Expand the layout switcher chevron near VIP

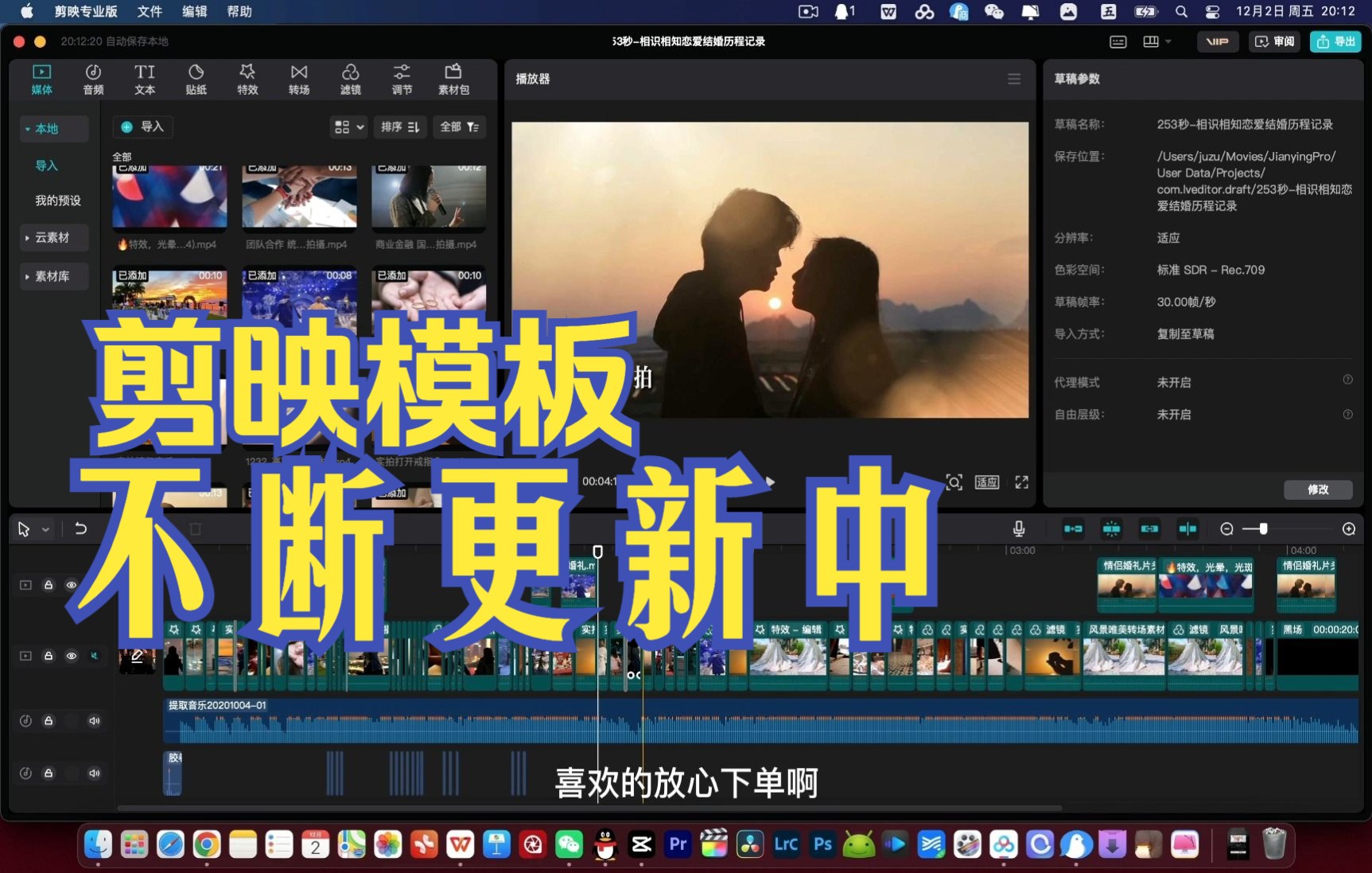[1168, 41]
